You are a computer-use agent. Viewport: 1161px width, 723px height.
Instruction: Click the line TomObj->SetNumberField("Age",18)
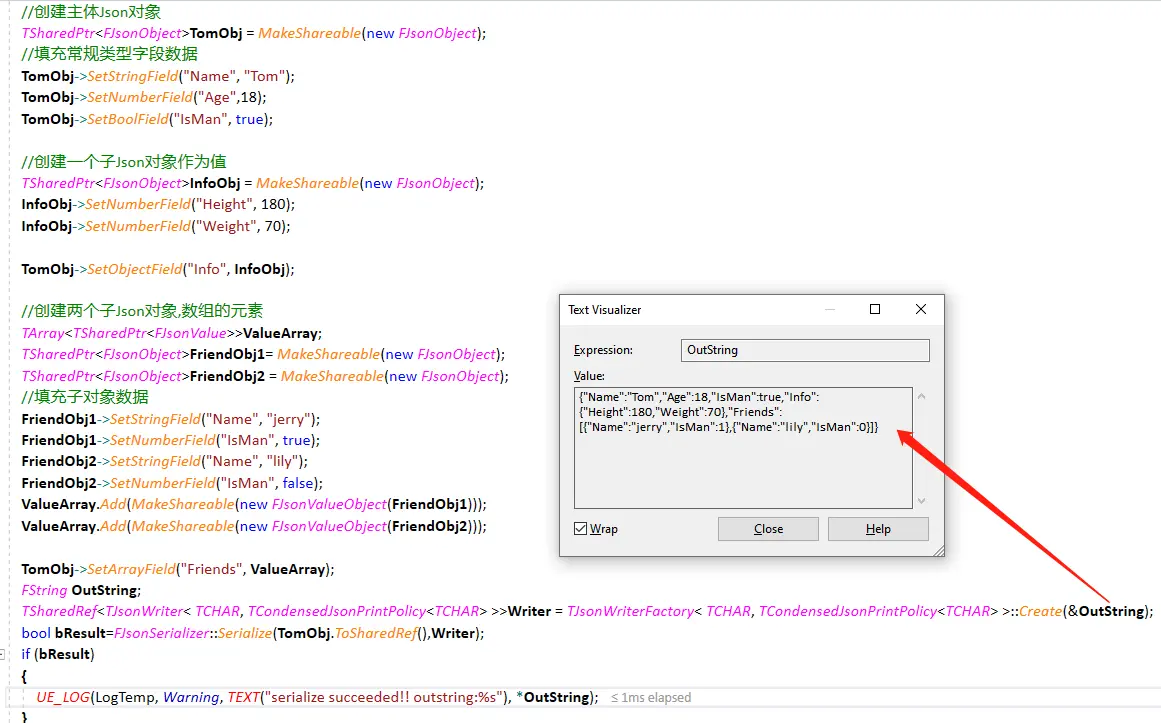[144, 97]
